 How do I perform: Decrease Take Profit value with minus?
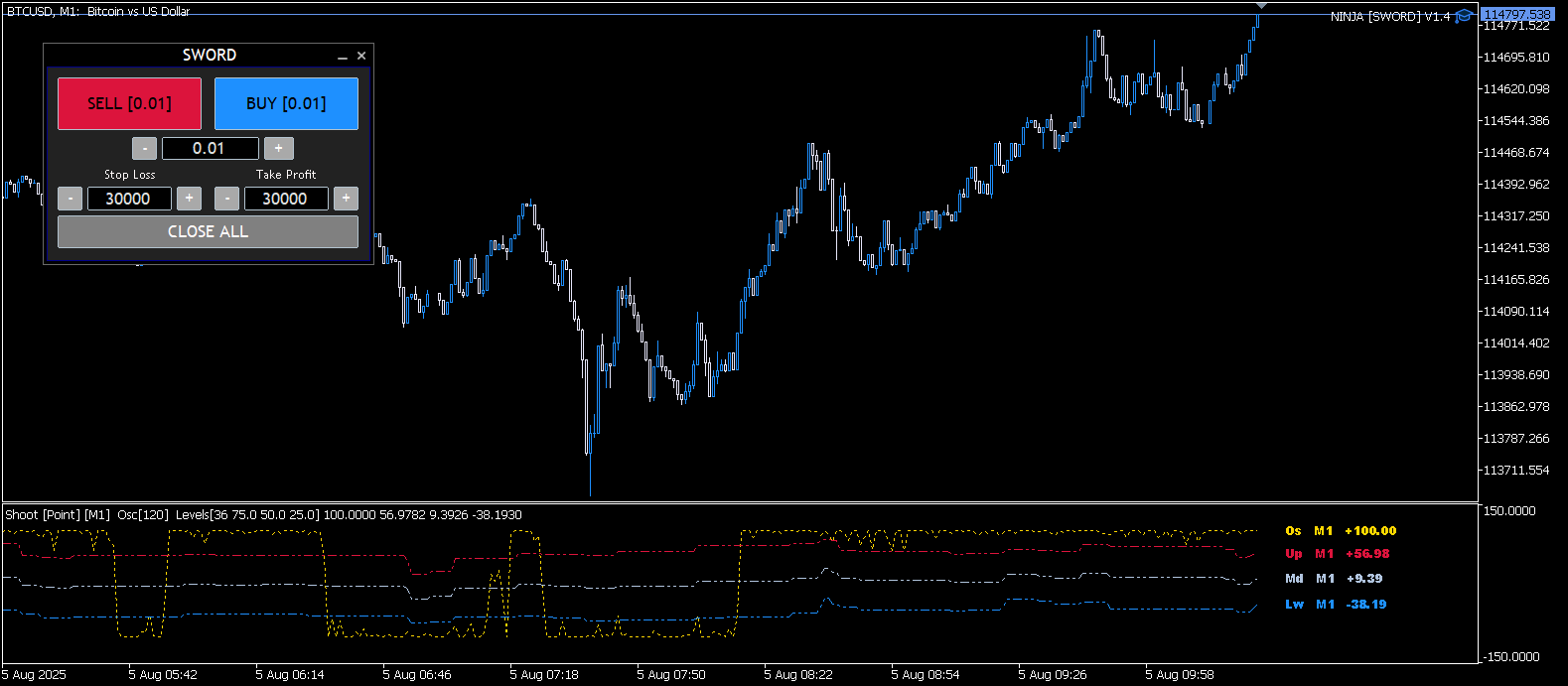pyautogui.click(x=227, y=199)
